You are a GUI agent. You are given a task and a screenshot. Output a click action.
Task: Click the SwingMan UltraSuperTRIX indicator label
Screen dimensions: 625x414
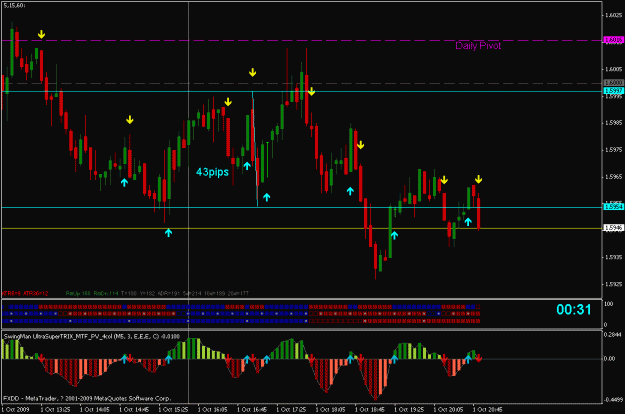click(x=91, y=337)
